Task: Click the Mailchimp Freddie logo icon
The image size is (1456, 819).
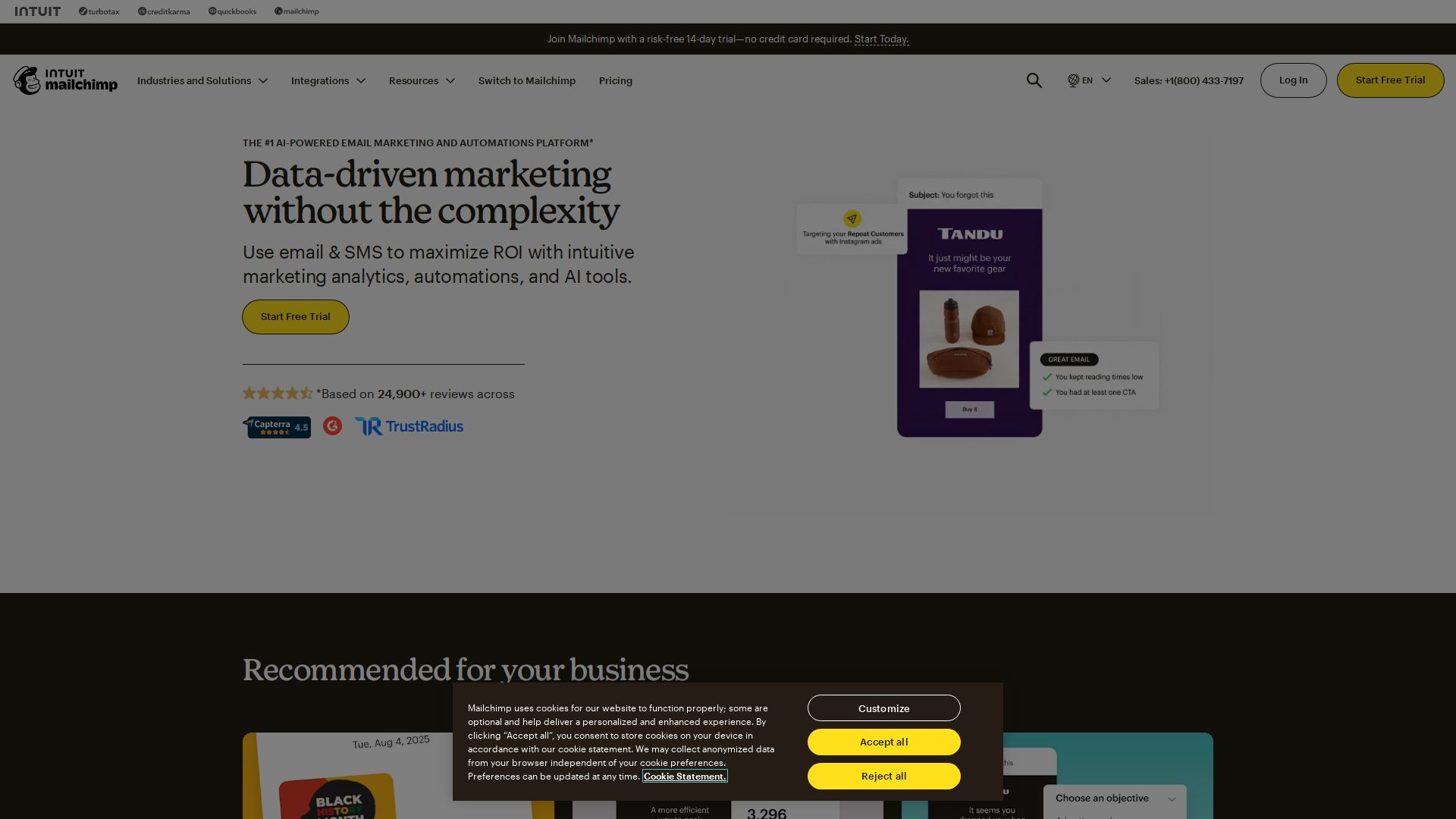Action: (27, 80)
